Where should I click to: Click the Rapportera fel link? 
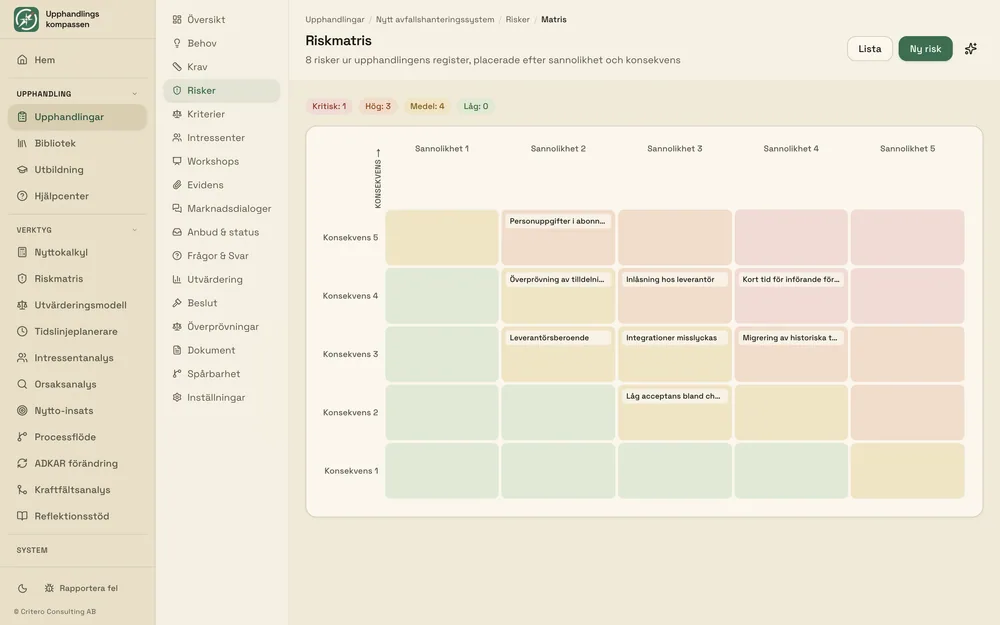(x=81, y=588)
